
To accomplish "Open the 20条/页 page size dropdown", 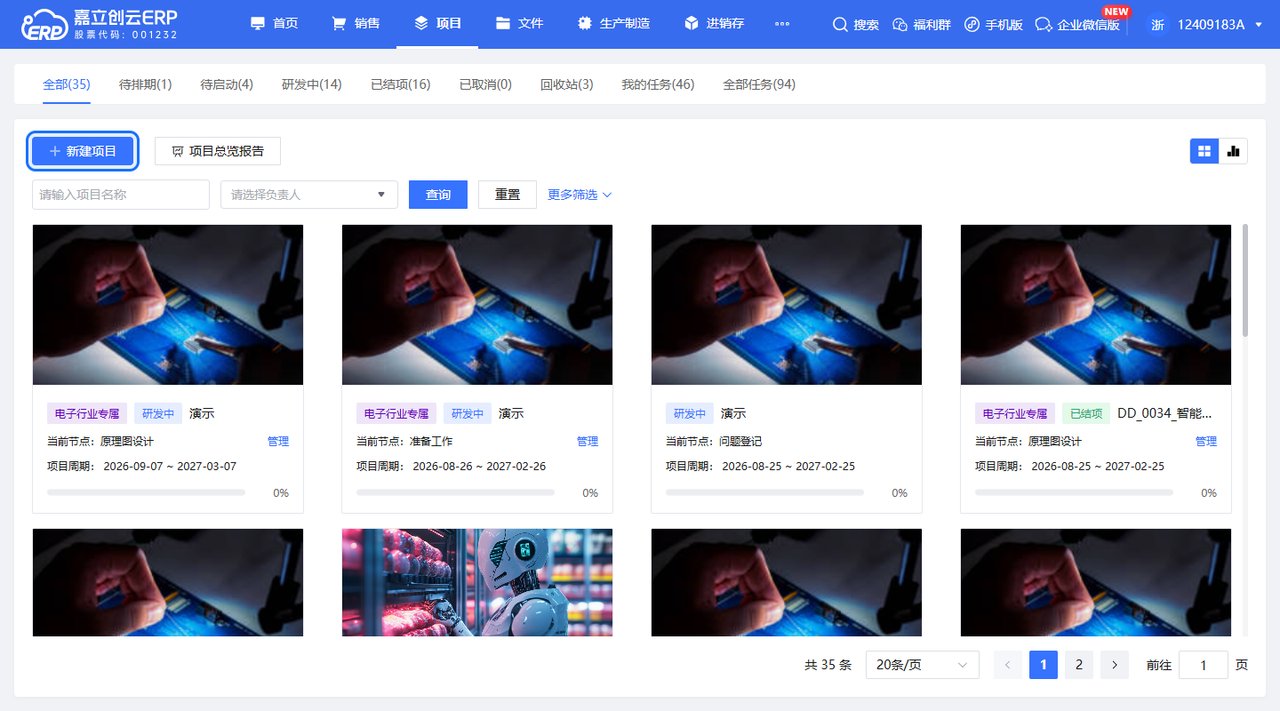I will click(x=922, y=665).
